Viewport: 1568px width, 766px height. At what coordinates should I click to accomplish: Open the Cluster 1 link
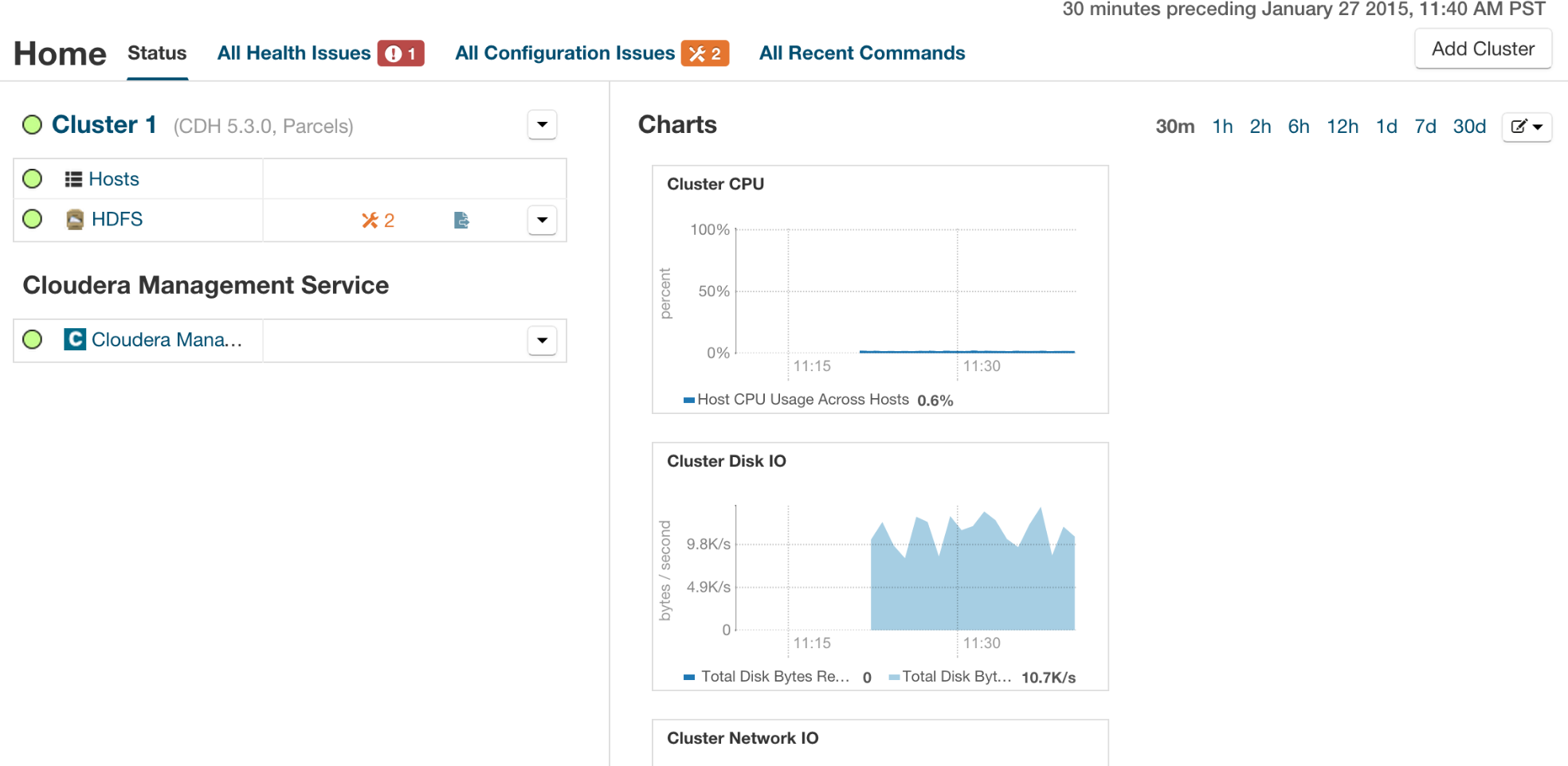click(x=104, y=125)
